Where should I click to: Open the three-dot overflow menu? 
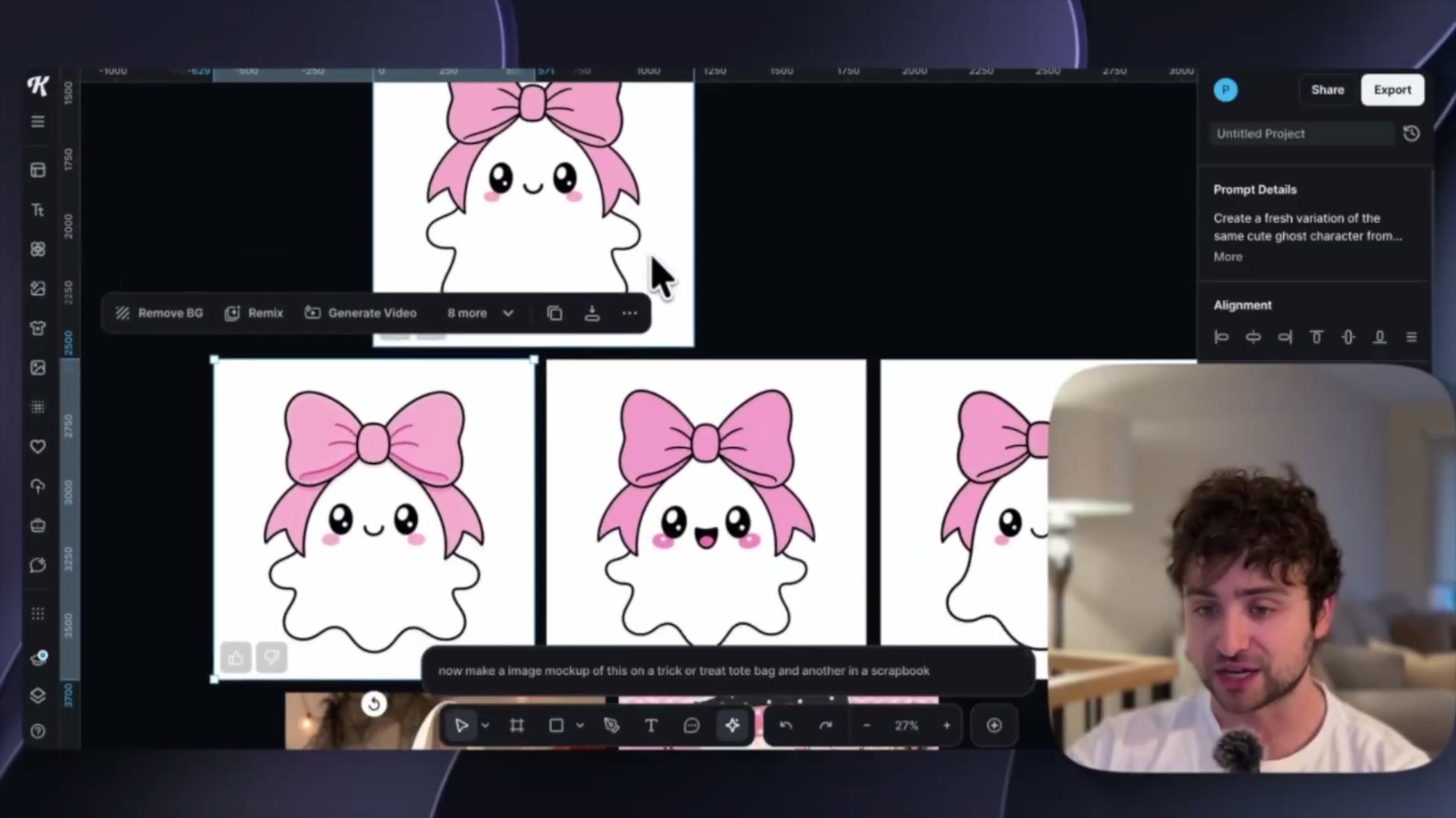point(630,313)
